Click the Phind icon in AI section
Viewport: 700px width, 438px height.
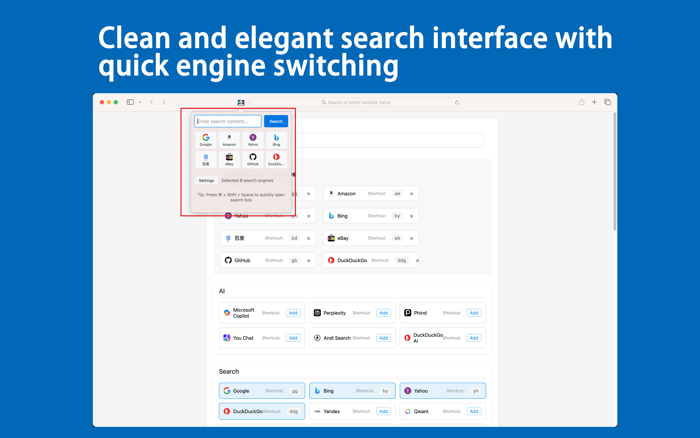[x=408, y=313]
